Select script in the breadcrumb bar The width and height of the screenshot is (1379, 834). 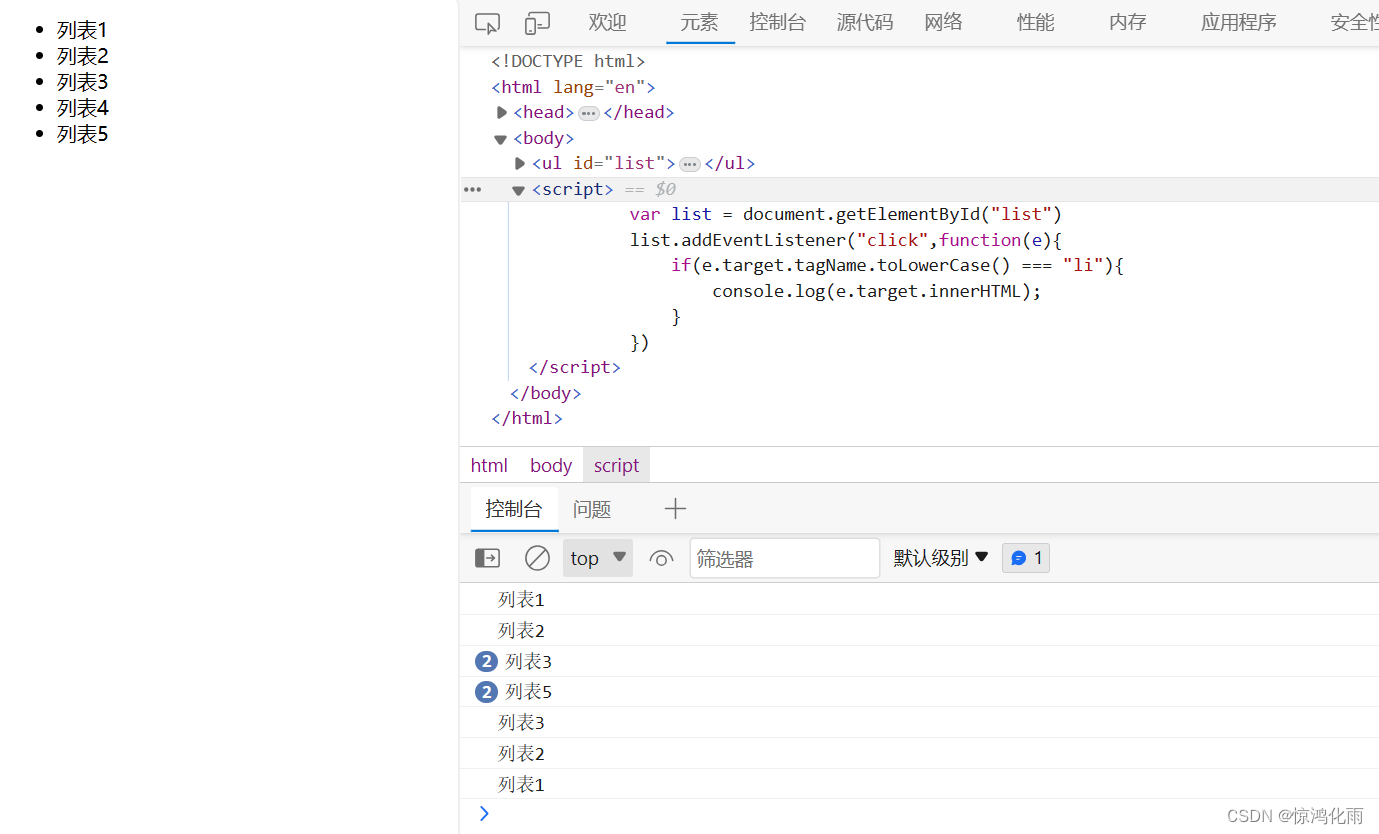tap(616, 465)
